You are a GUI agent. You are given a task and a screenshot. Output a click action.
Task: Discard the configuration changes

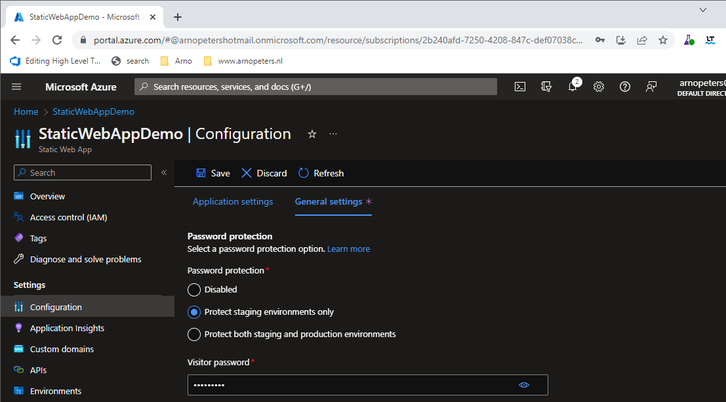coord(264,173)
